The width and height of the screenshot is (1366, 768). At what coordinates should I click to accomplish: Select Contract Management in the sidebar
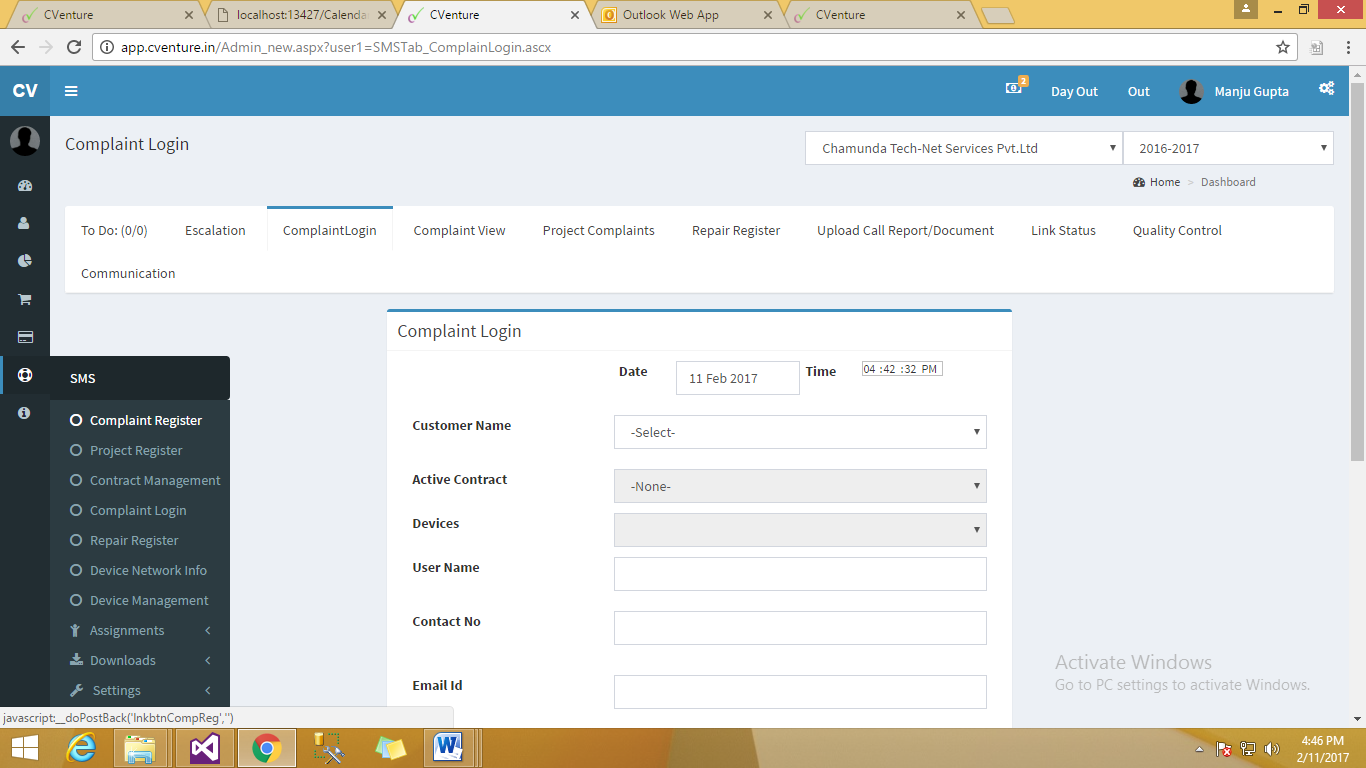[155, 480]
